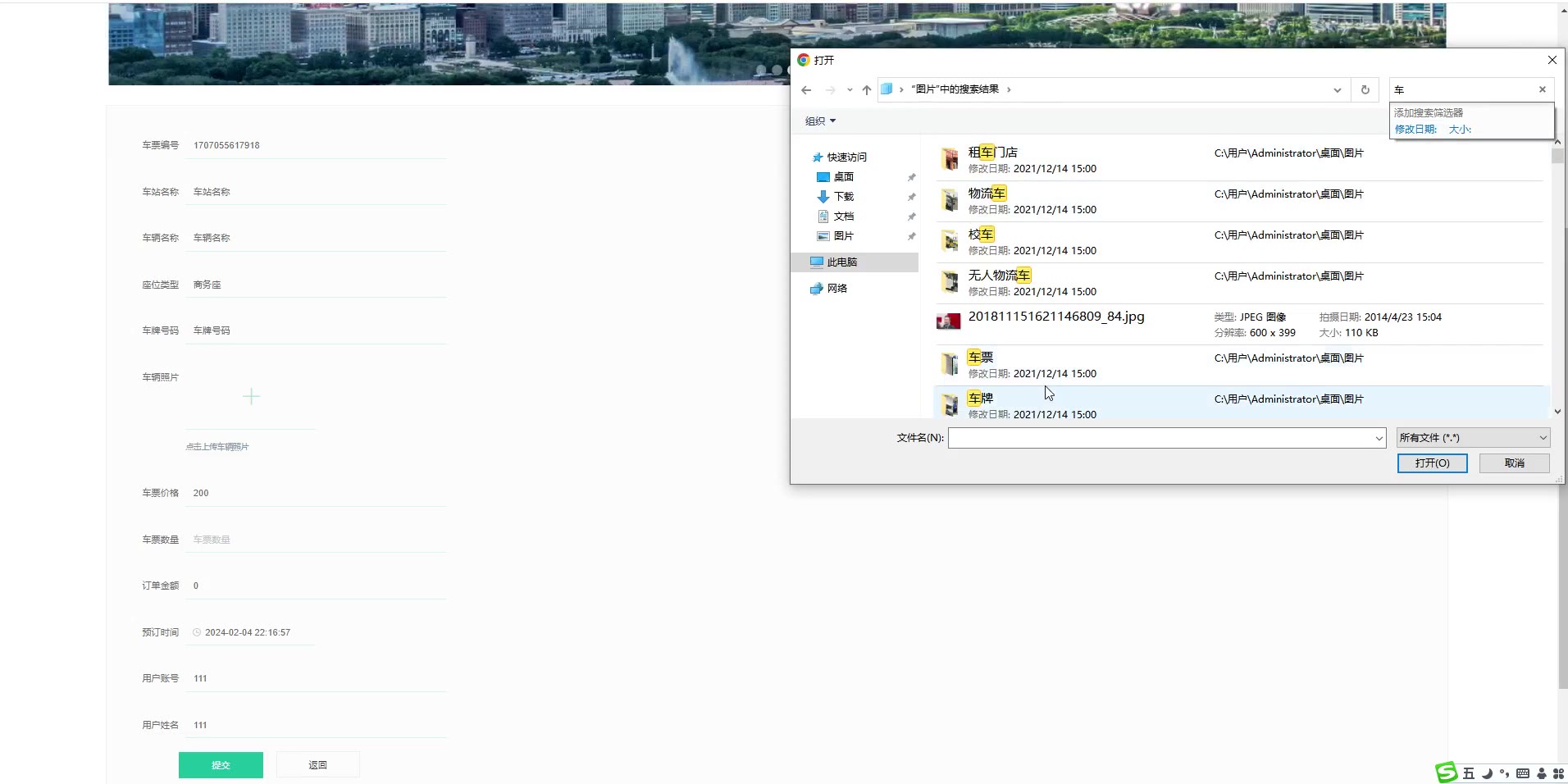Toggle the input method moon icon
The height and width of the screenshot is (784, 1568).
[x=1487, y=773]
